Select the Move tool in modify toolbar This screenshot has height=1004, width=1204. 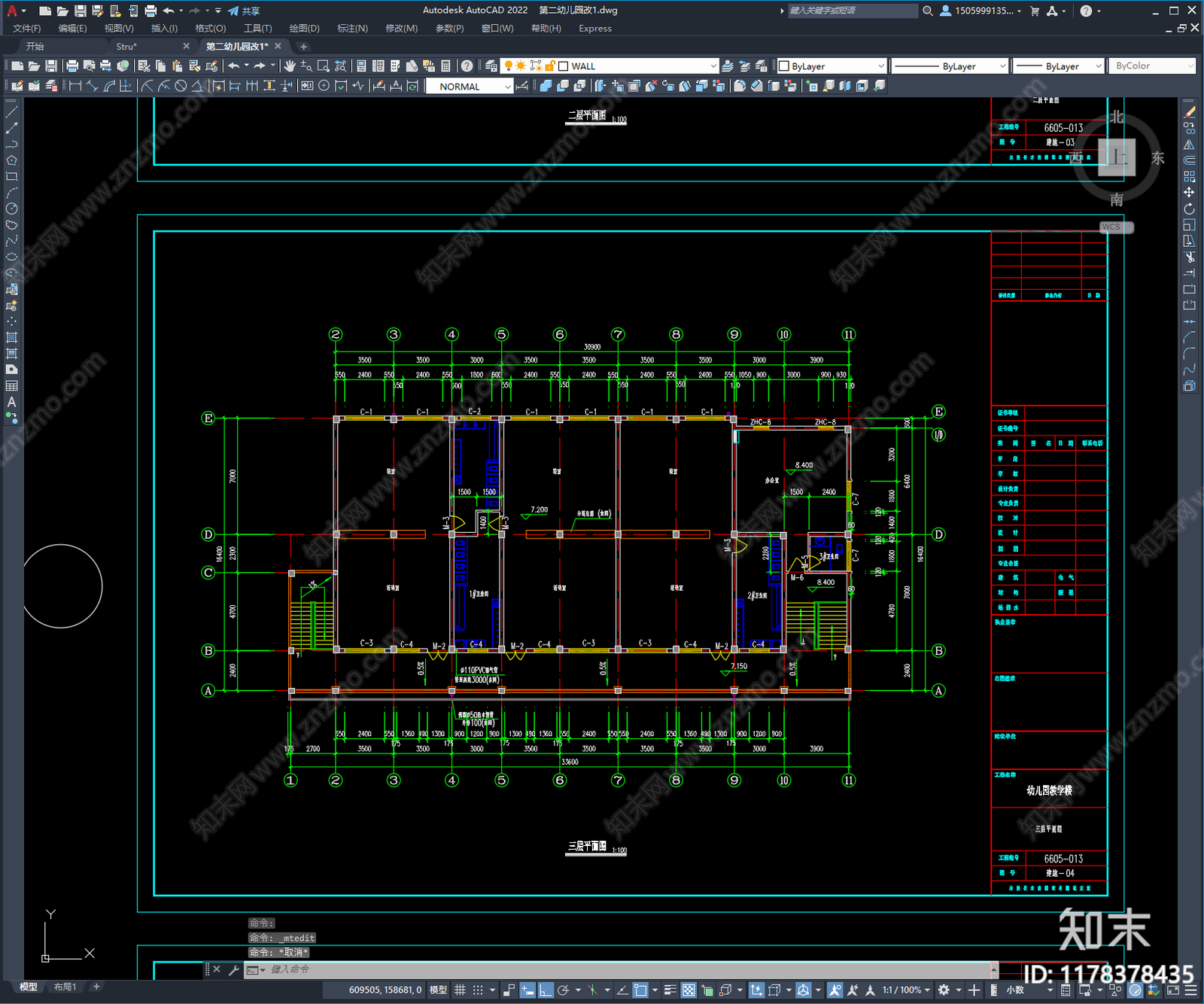pos(1190,193)
